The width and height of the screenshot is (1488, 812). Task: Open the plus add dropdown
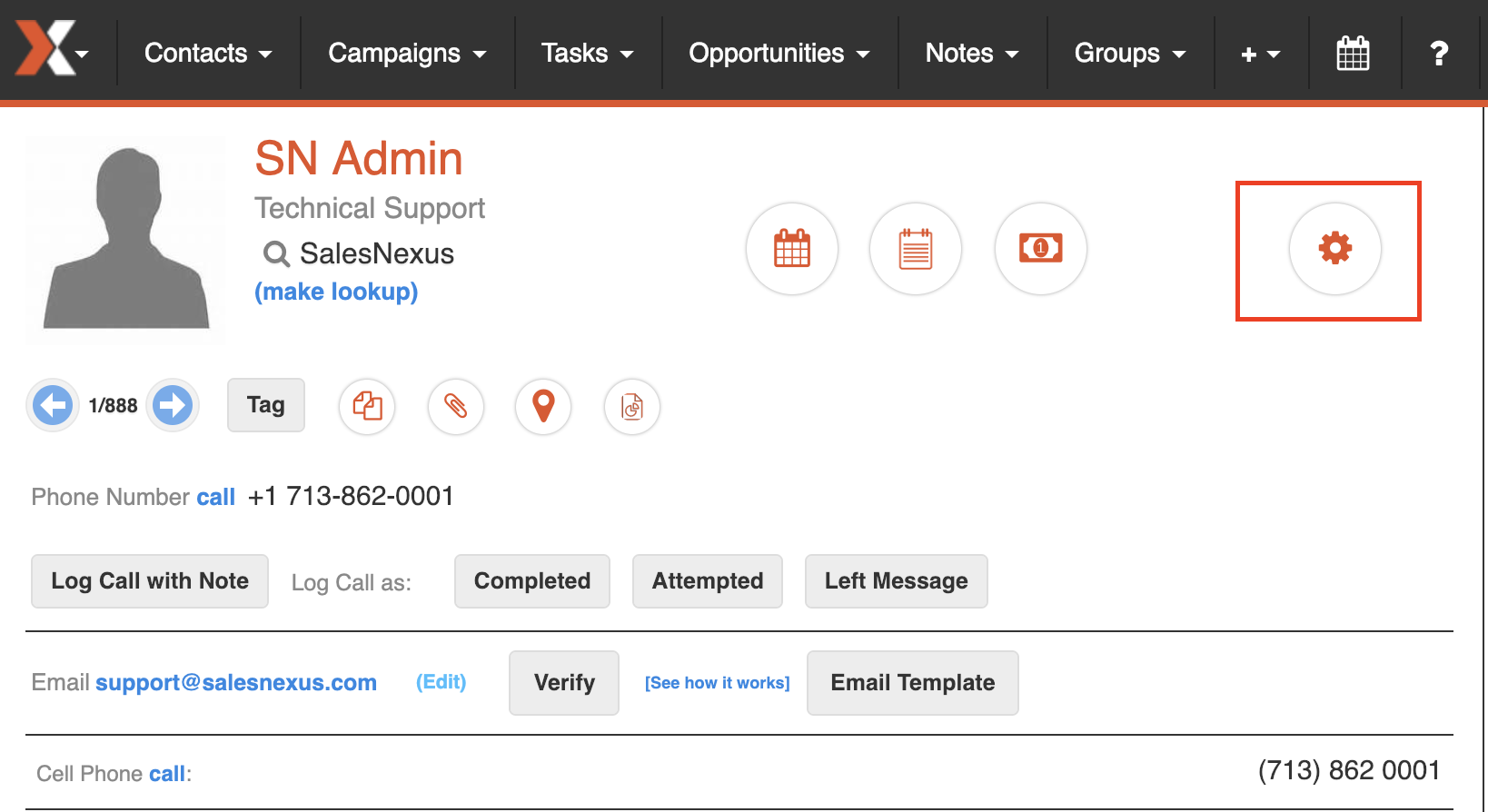[1261, 54]
